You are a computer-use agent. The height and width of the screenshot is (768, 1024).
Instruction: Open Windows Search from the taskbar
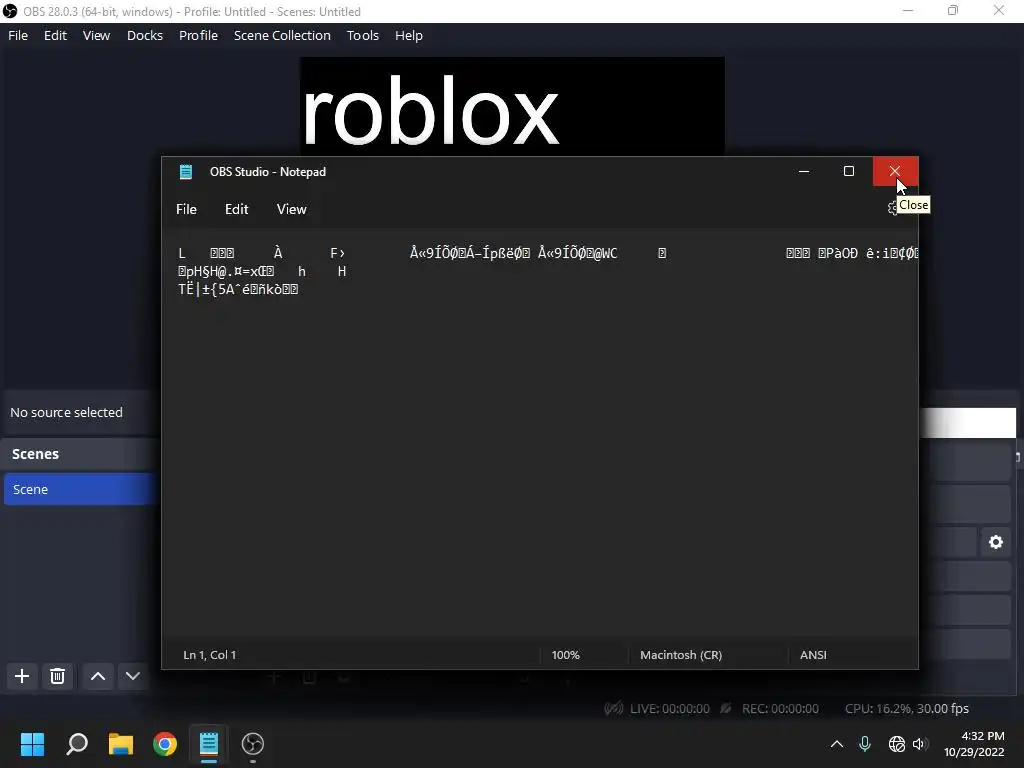(77, 744)
